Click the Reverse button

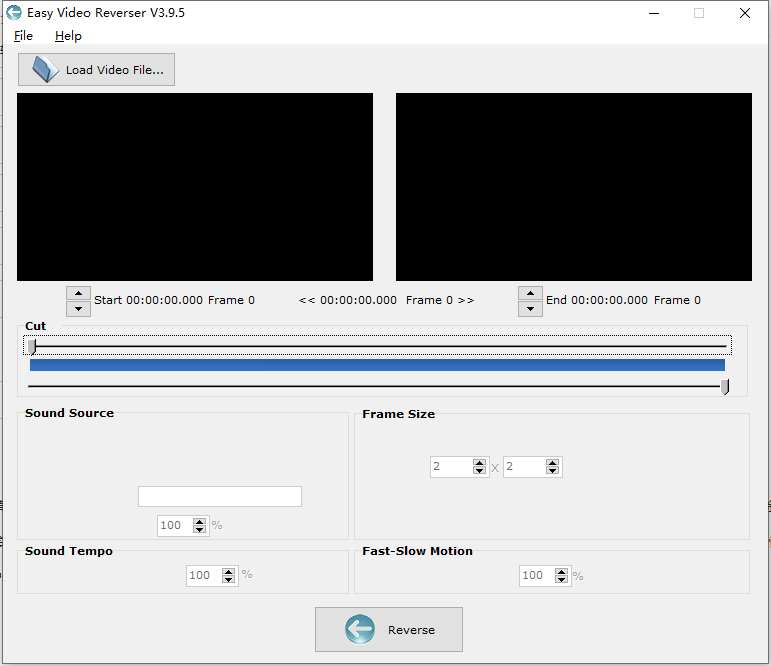(x=388, y=629)
